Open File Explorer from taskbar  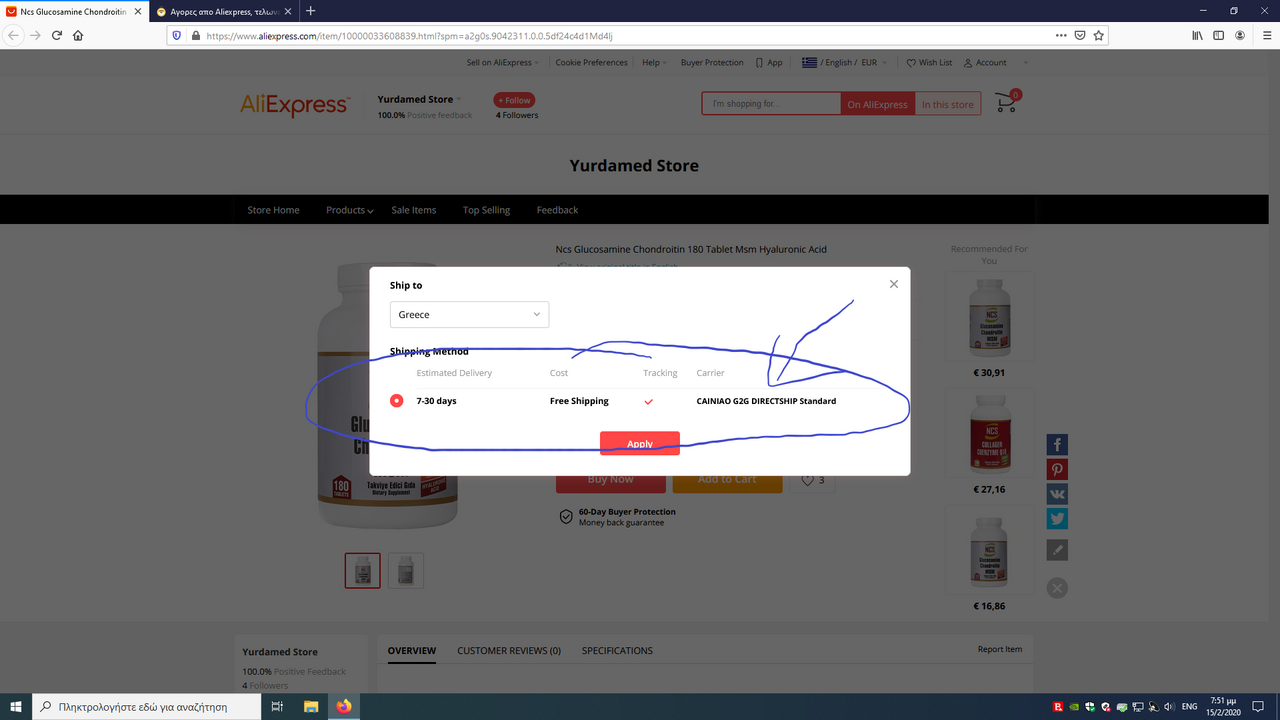click(x=311, y=706)
